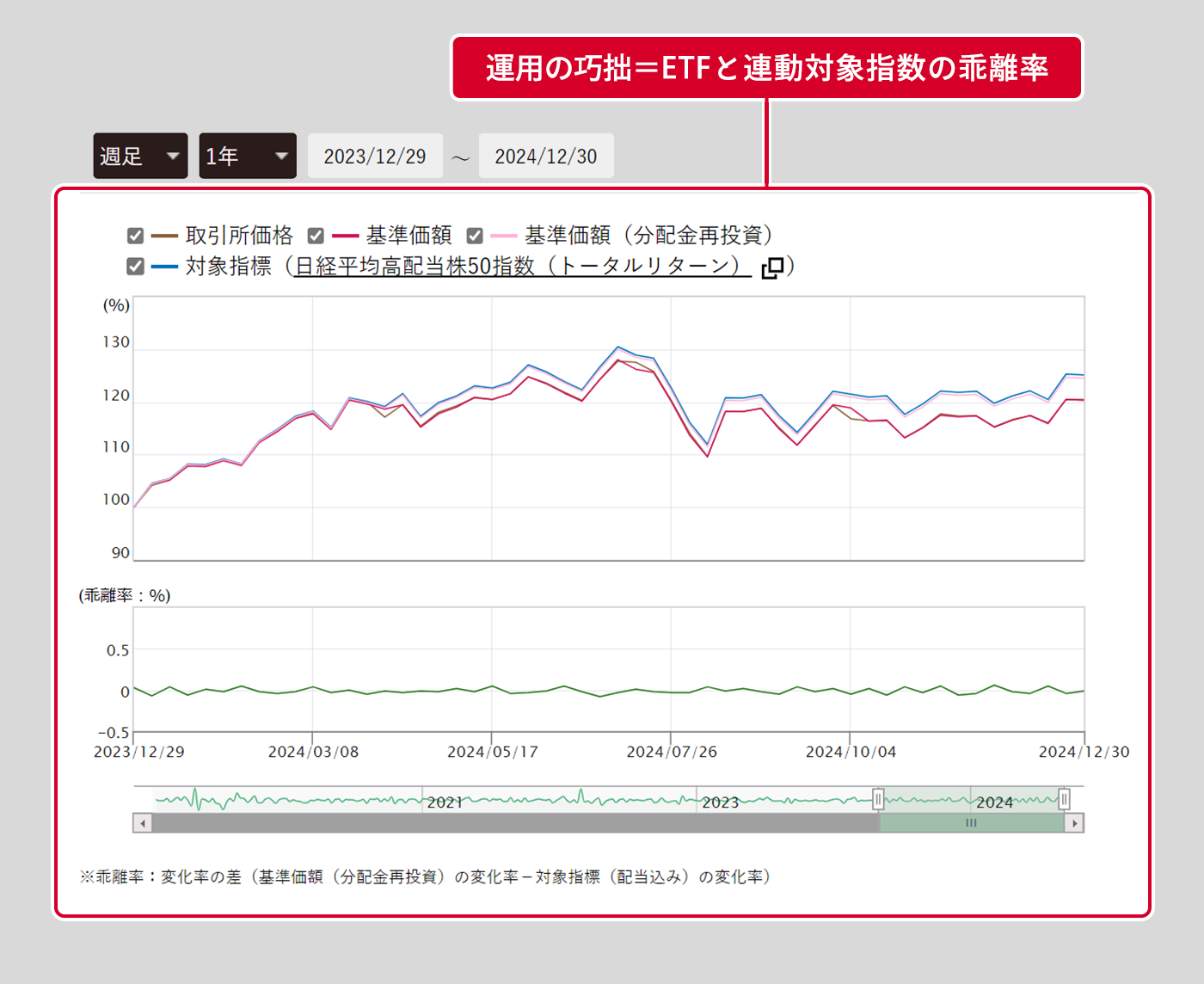Hide 対象指標 series via its checkbox
Viewport: 1204px width, 984px height.
pos(135,267)
